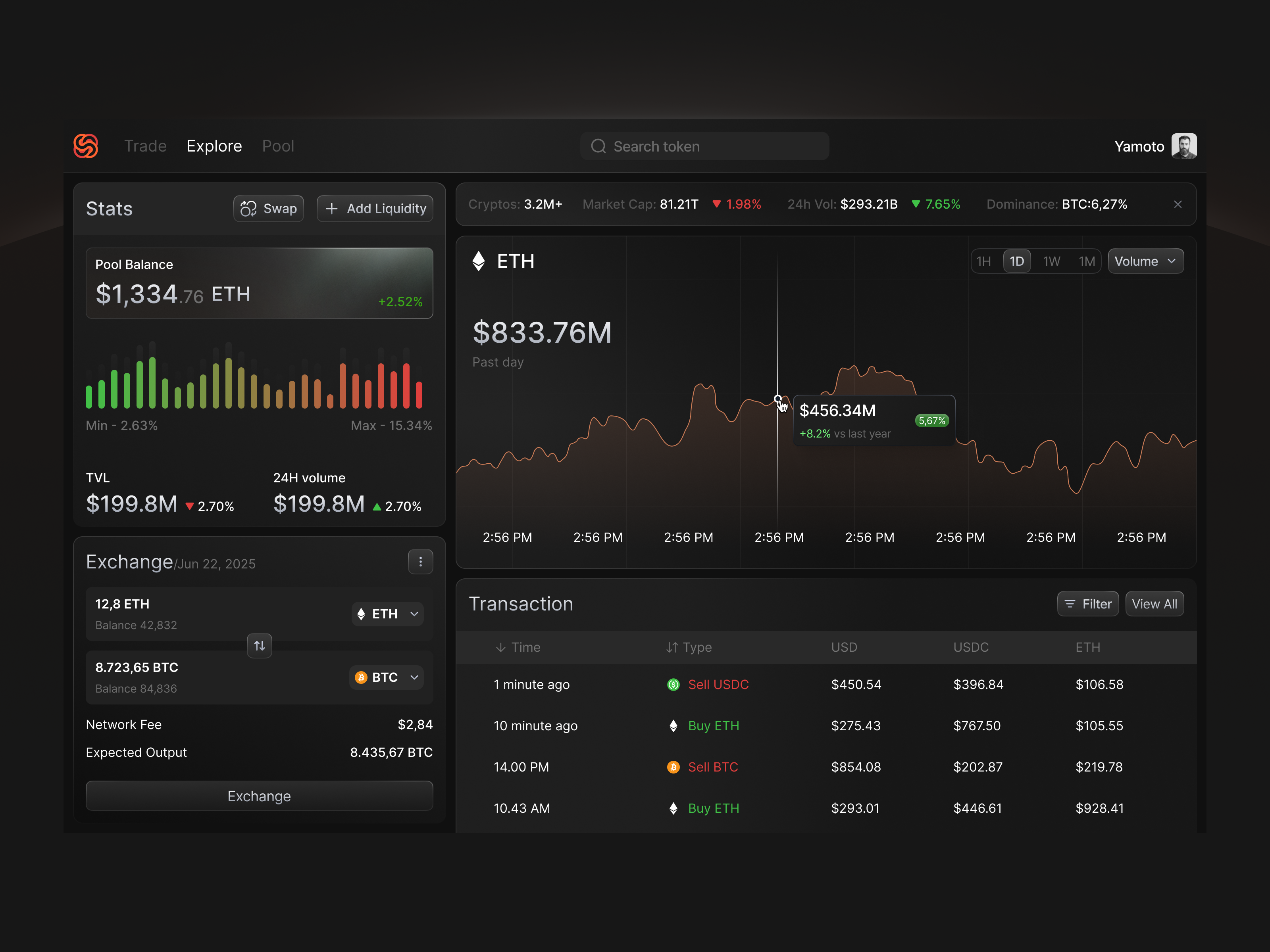
Task: Switch chart timeframe to 1W
Action: pos(1051,261)
